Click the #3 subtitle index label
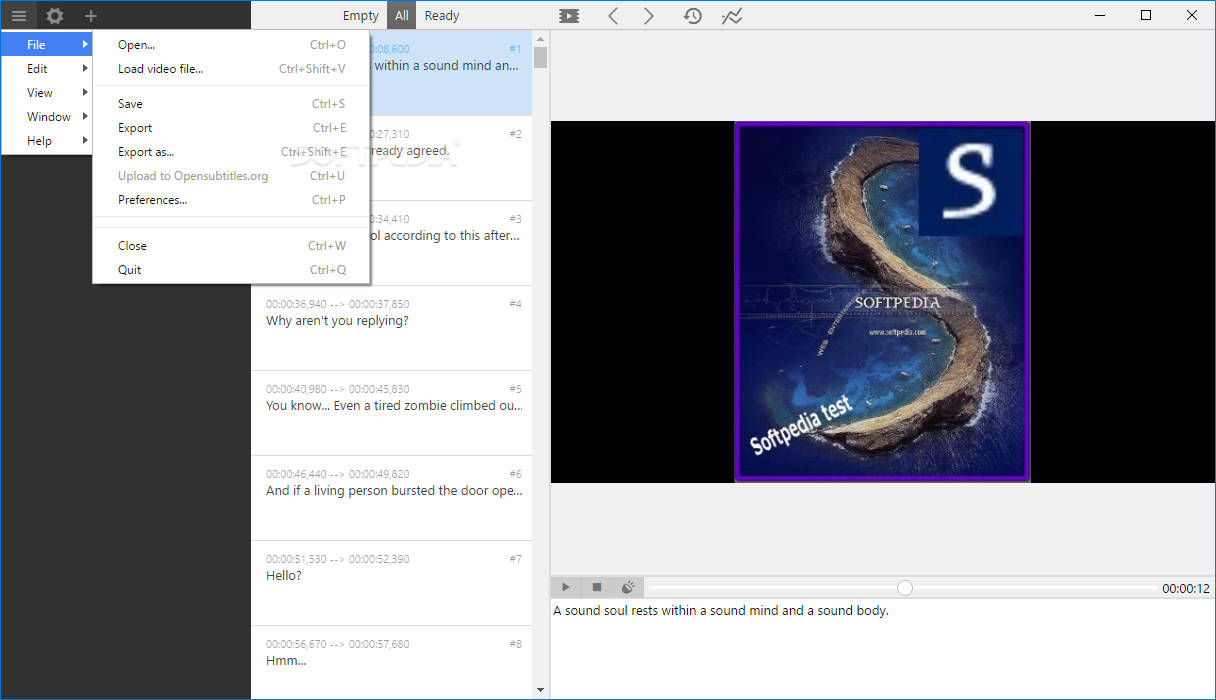 (x=515, y=219)
